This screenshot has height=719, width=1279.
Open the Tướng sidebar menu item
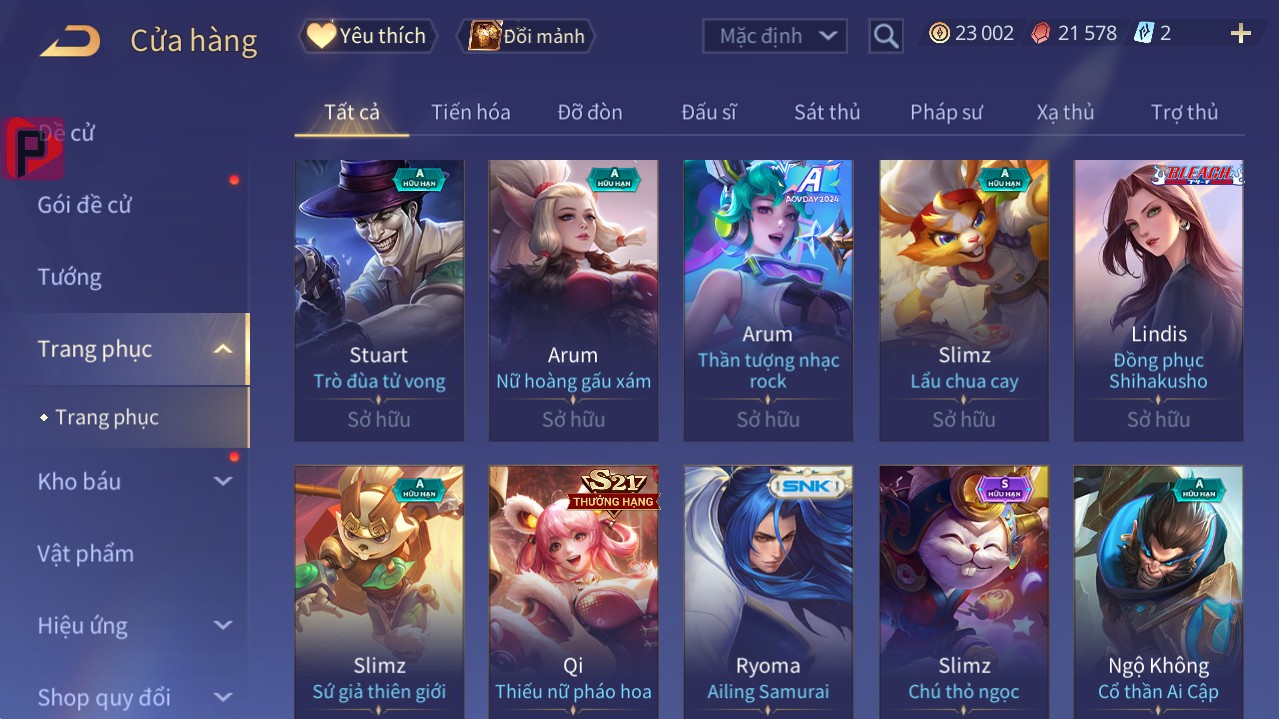pyautogui.click(x=70, y=277)
